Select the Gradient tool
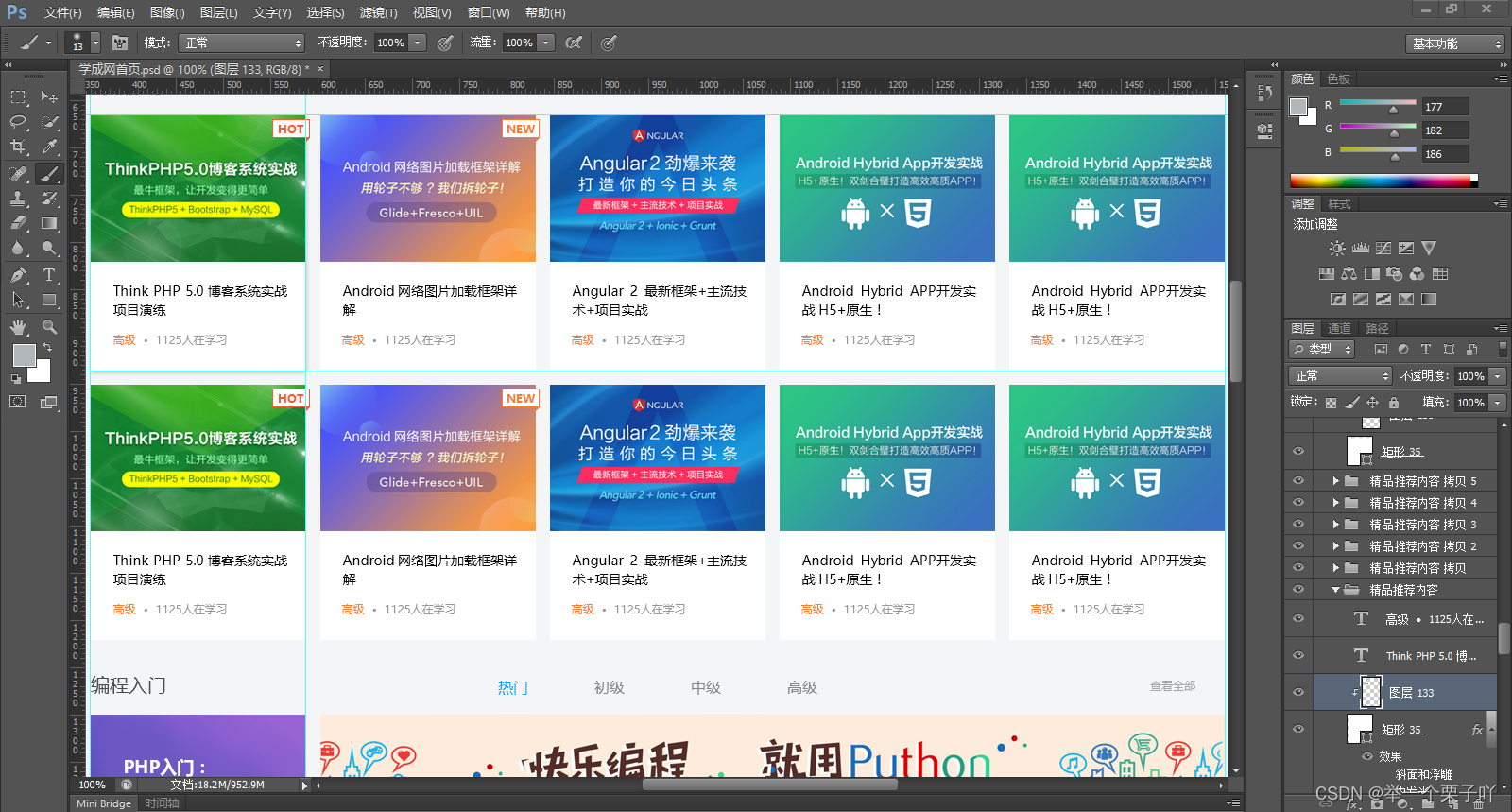The height and width of the screenshot is (812, 1512). tap(49, 223)
